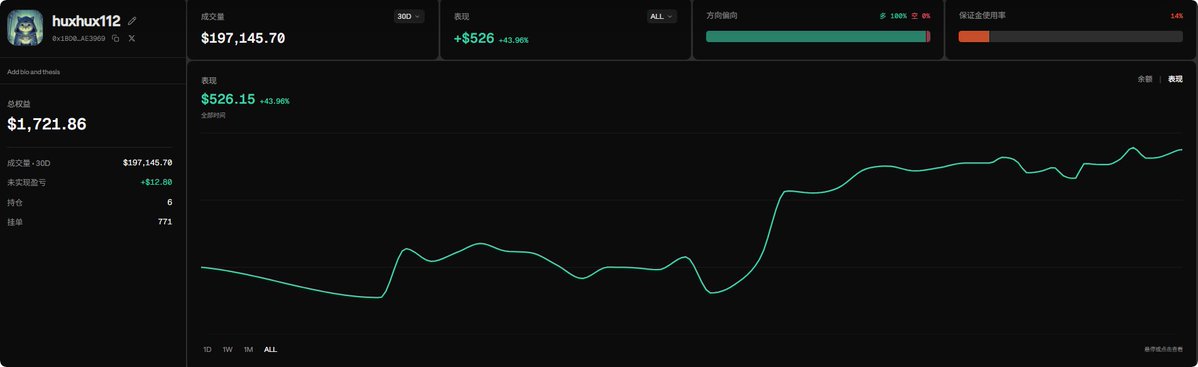This screenshot has width=1198, height=367.
Task: Click the unrealized PnL value +$12.80
Action: pos(156,183)
